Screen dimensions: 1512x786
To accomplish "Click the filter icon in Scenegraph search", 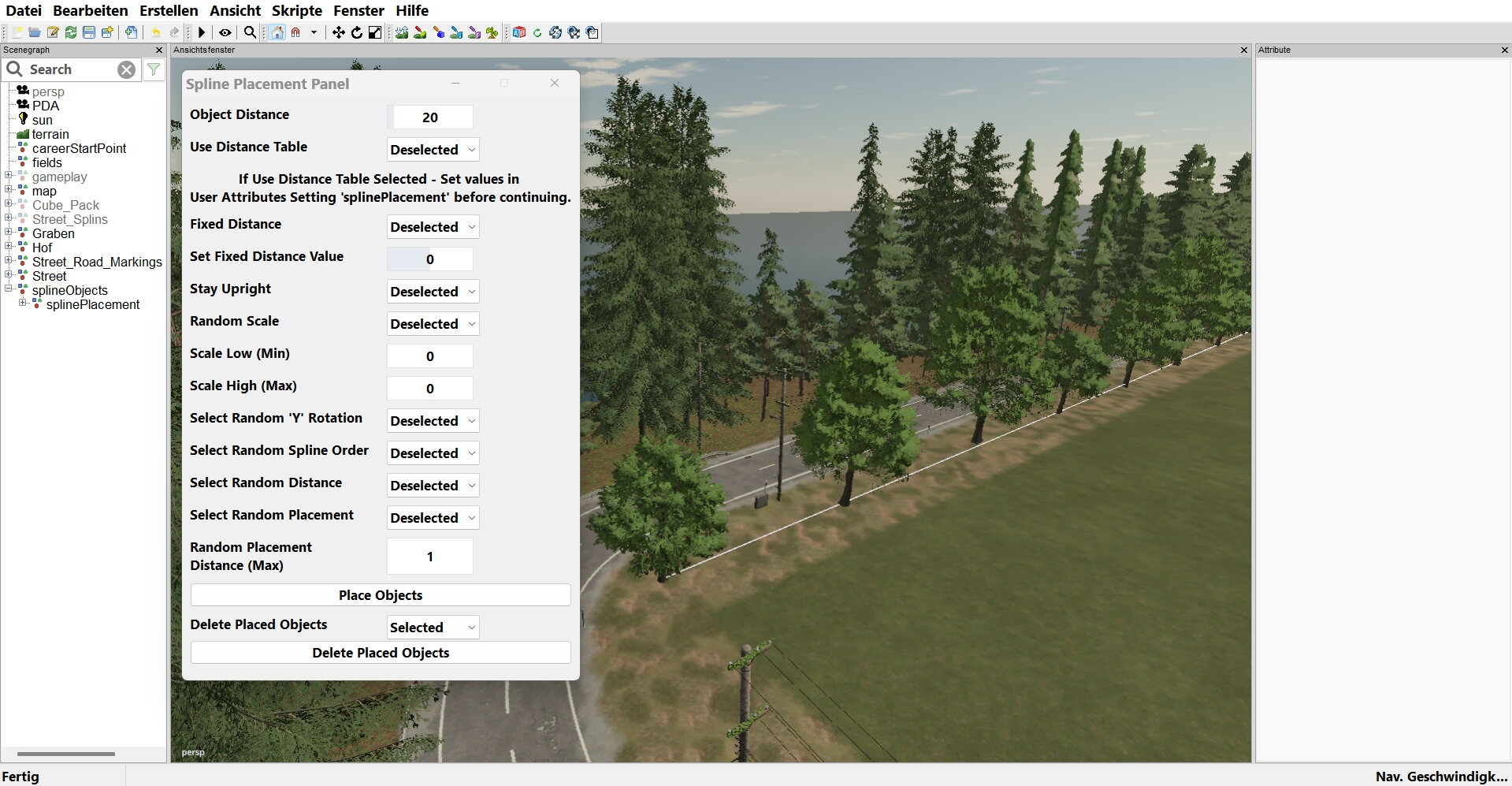I will (x=154, y=69).
